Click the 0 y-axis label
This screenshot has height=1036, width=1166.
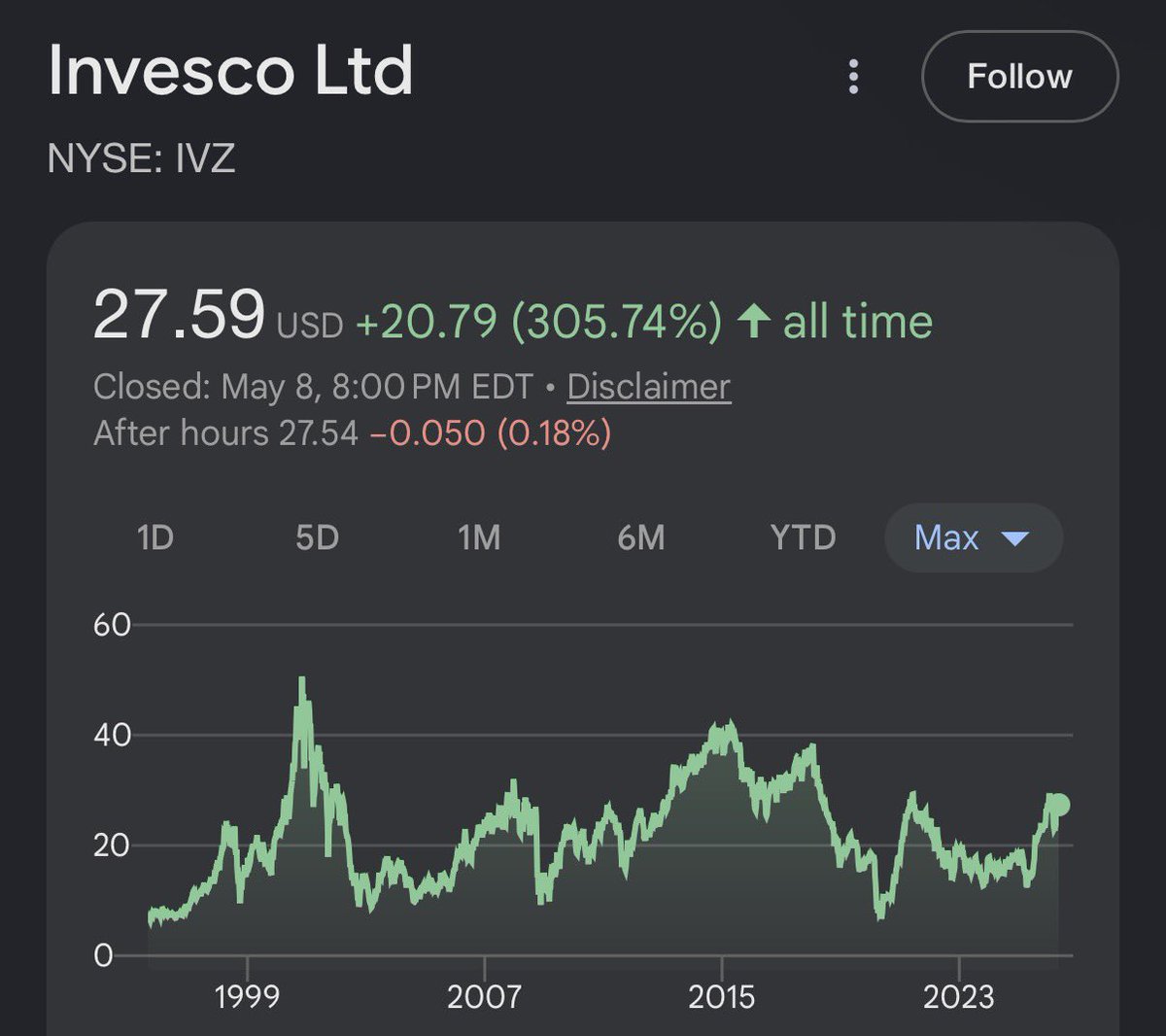[103, 955]
